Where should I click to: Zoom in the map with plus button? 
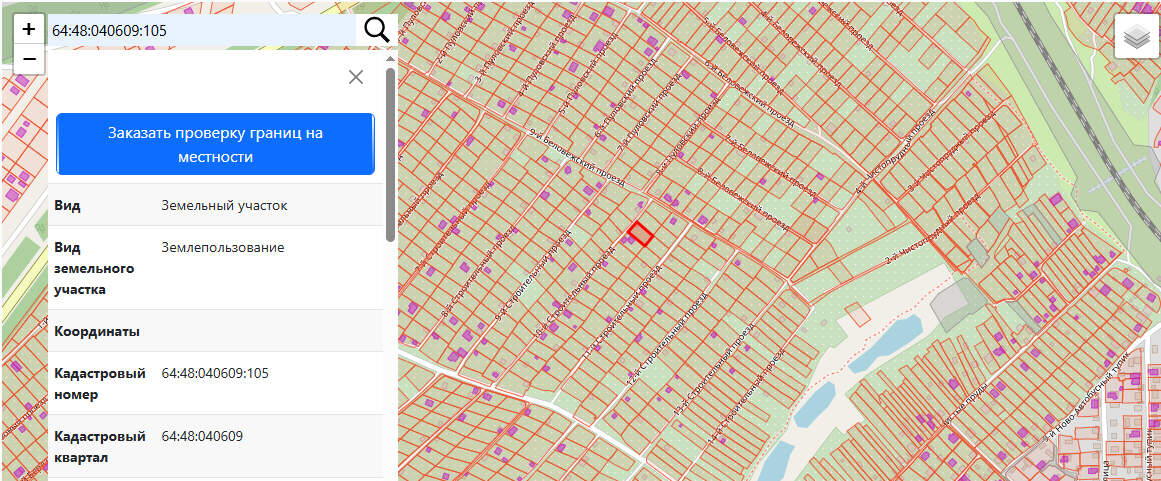click(x=29, y=30)
